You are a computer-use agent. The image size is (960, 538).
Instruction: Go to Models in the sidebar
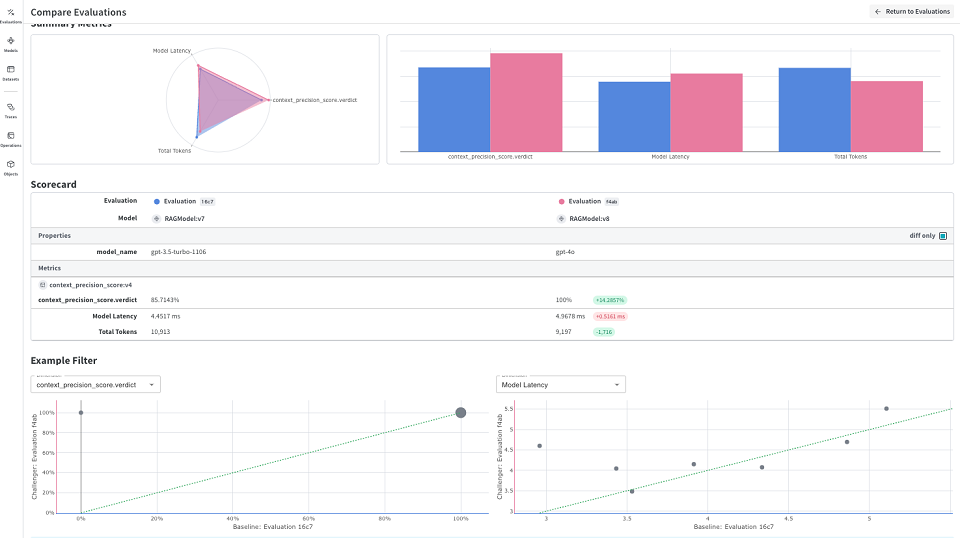tap(11, 42)
